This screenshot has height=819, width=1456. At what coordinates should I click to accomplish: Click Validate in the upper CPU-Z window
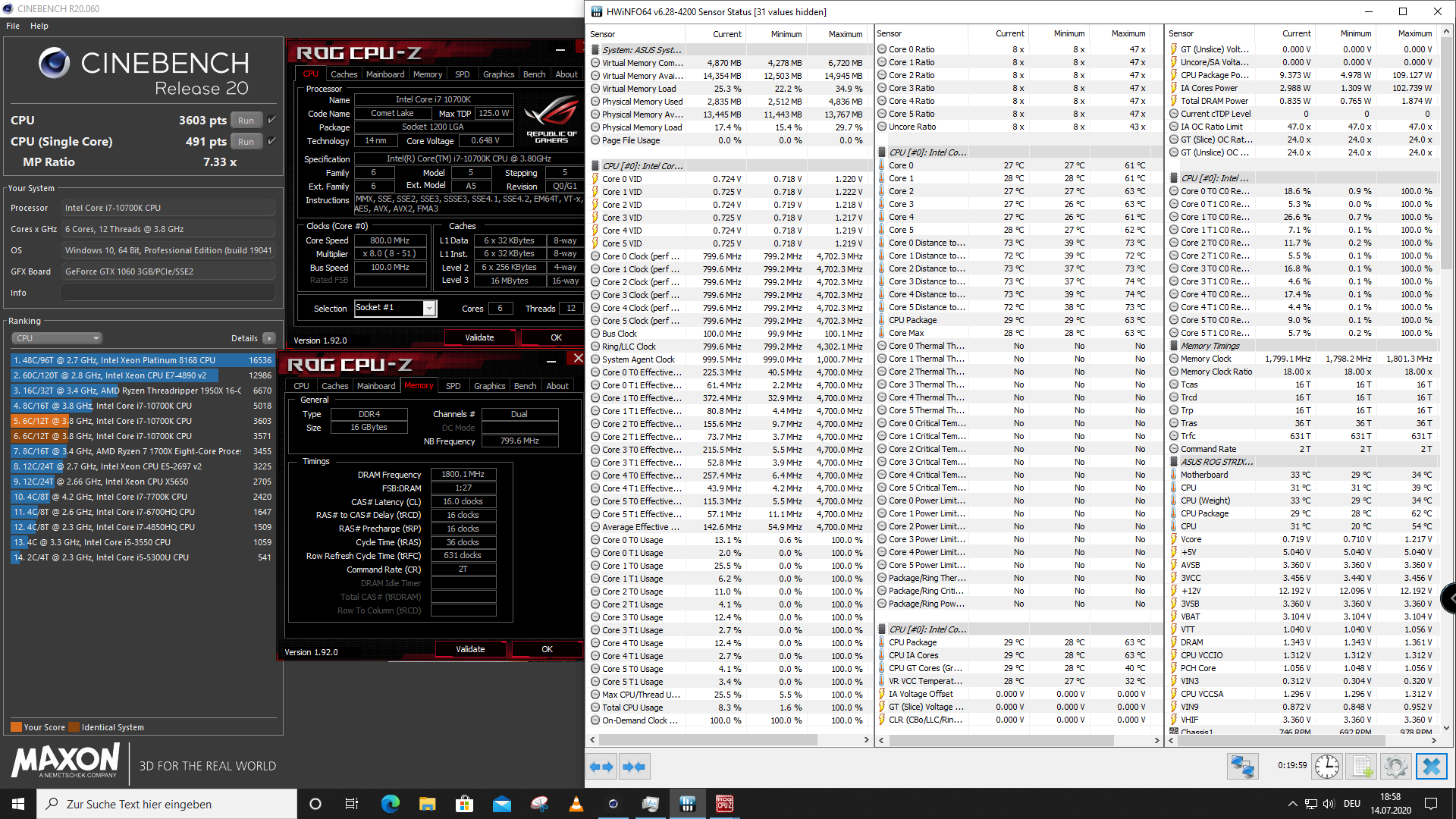[x=479, y=337]
